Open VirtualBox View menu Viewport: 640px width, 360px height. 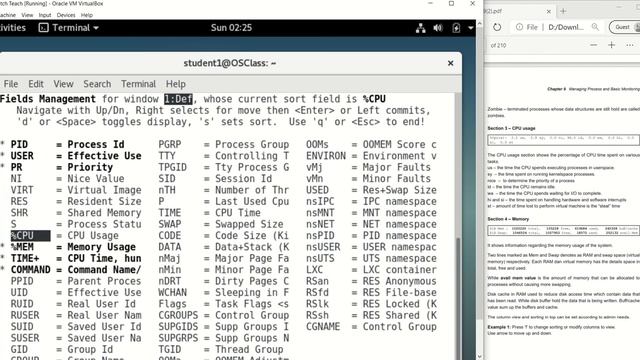[x=27, y=15]
